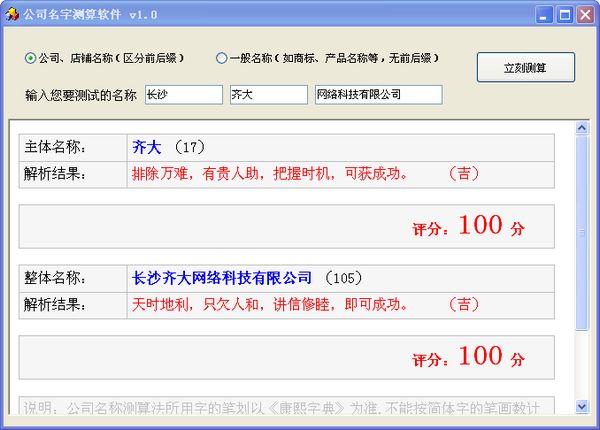
Task: Minimize the 公司名字测算软件 window
Action: tap(543, 15)
